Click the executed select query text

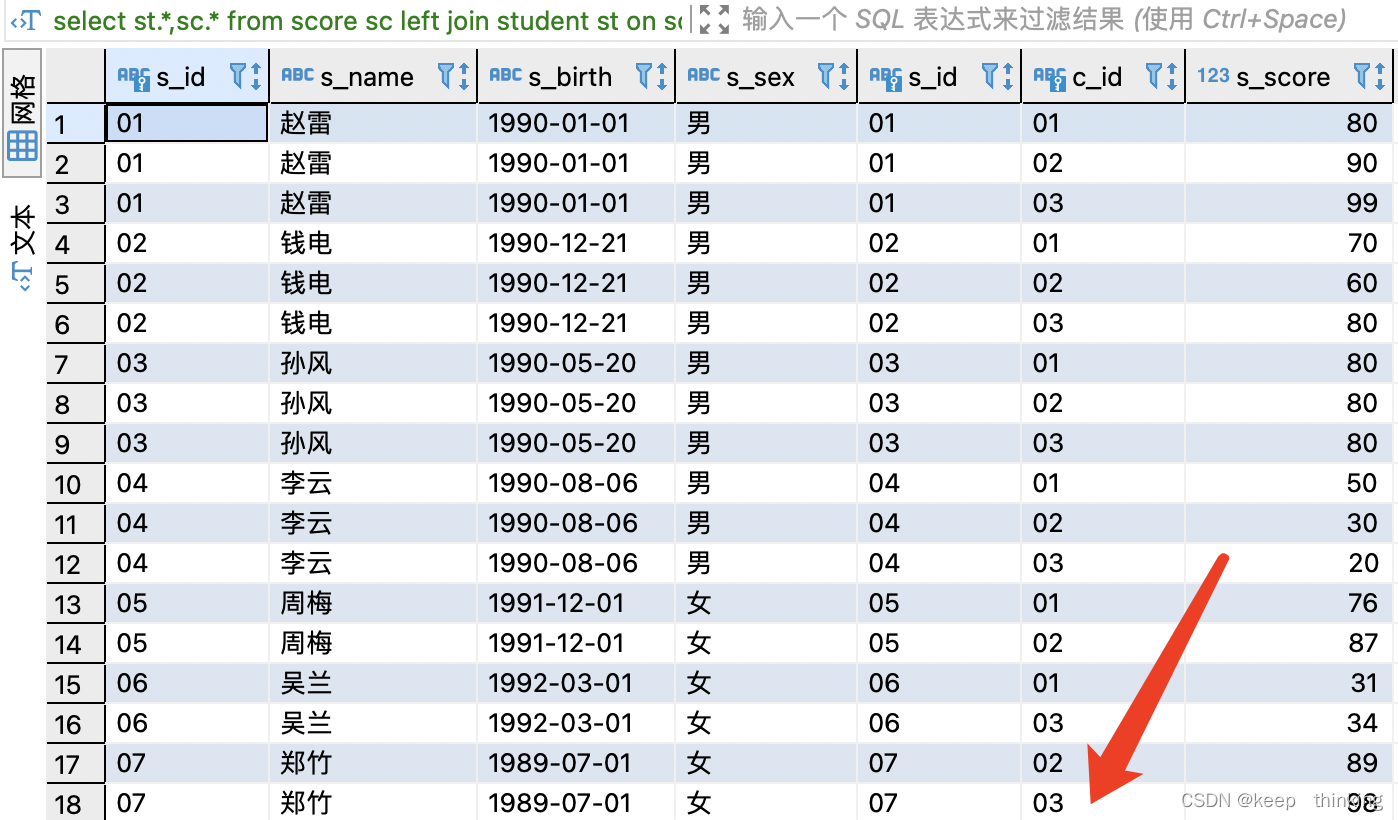tap(368, 20)
